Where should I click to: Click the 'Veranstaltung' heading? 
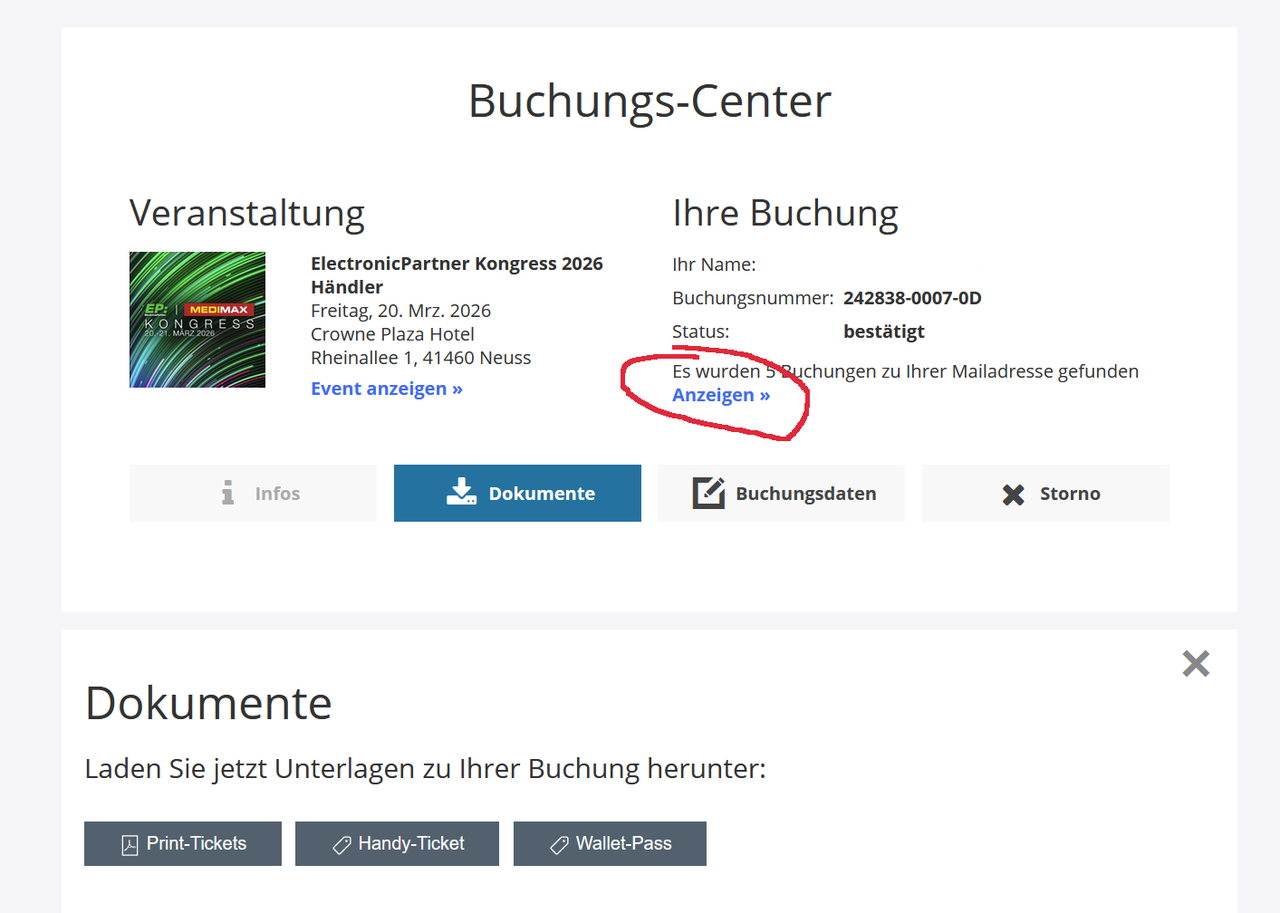coord(247,213)
